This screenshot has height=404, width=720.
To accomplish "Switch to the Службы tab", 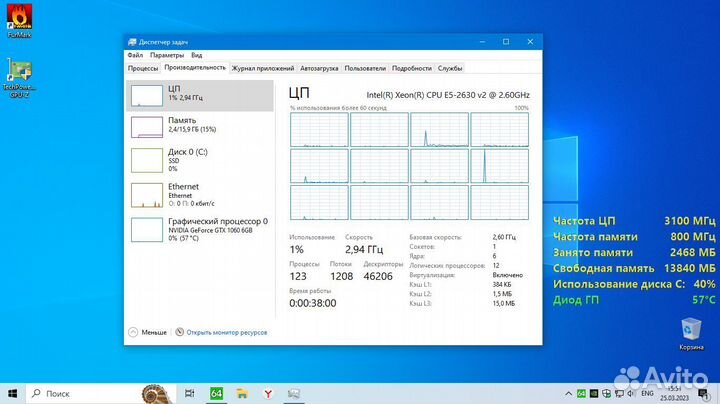I will pos(450,68).
